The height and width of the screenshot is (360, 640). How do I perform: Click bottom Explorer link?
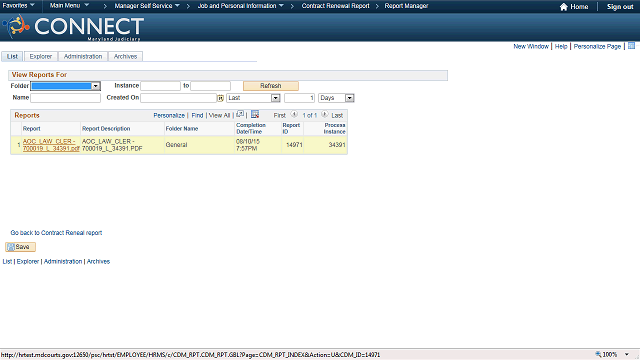pyautogui.click(x=28, y=261)
